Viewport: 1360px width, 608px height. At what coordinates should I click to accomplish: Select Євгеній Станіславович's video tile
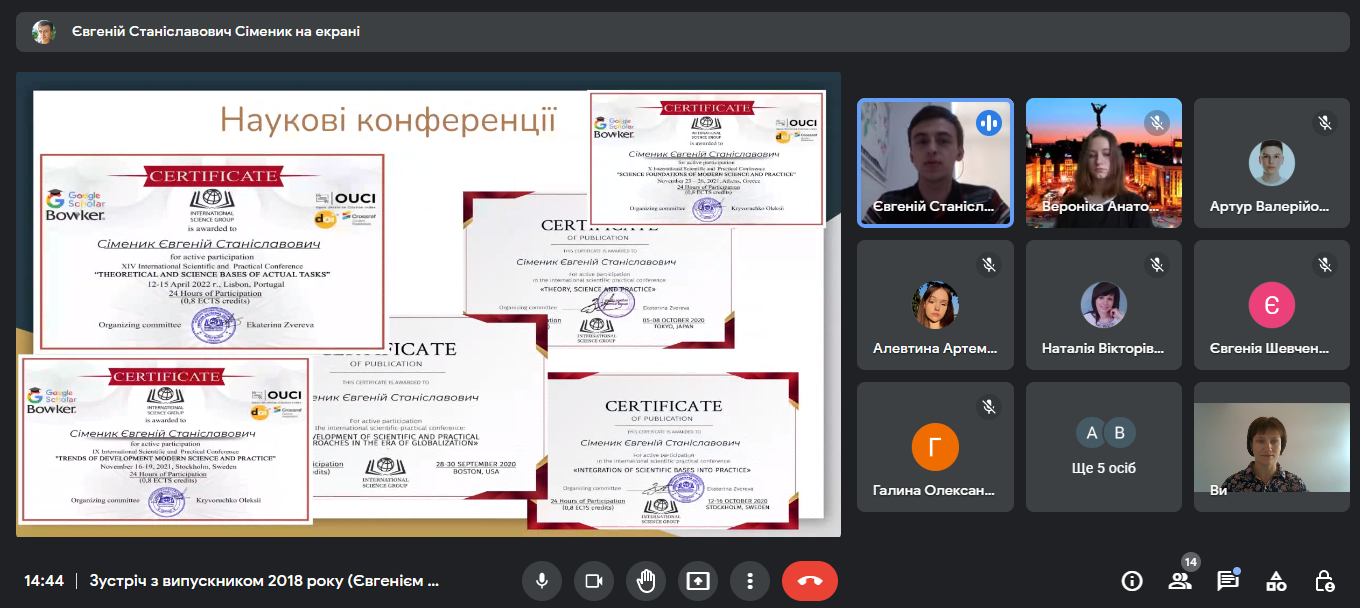936,163
